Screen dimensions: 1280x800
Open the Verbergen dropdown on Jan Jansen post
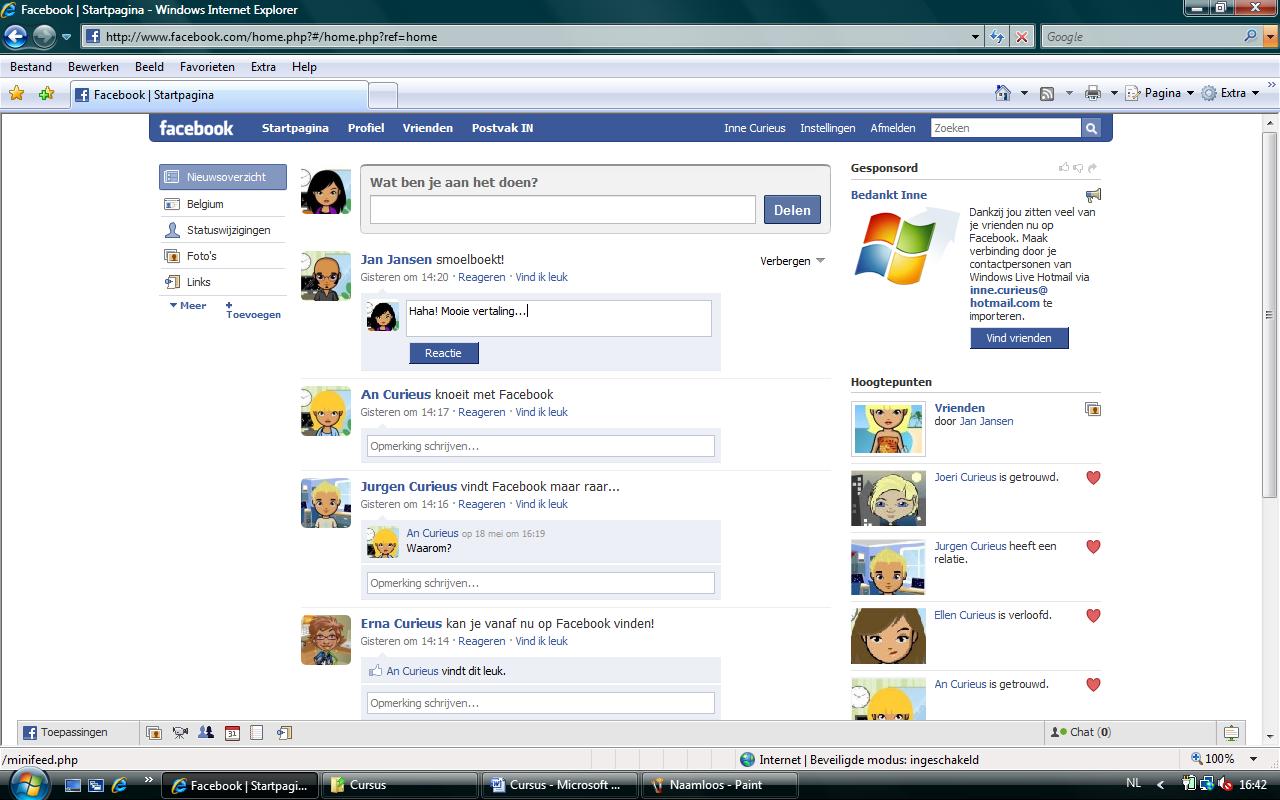click(x=793, y=261)
